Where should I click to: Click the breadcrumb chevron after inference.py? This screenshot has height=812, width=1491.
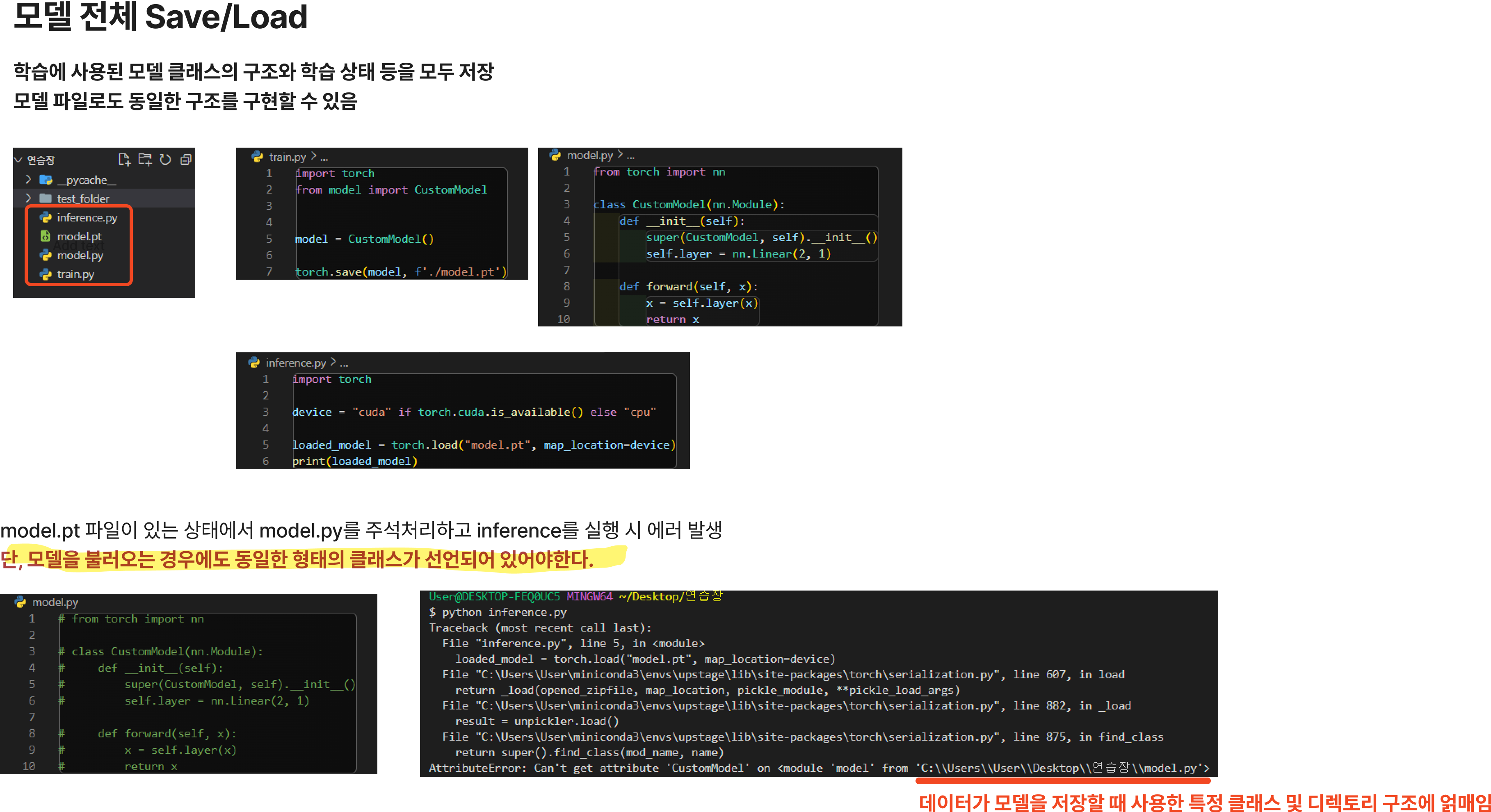333,362
